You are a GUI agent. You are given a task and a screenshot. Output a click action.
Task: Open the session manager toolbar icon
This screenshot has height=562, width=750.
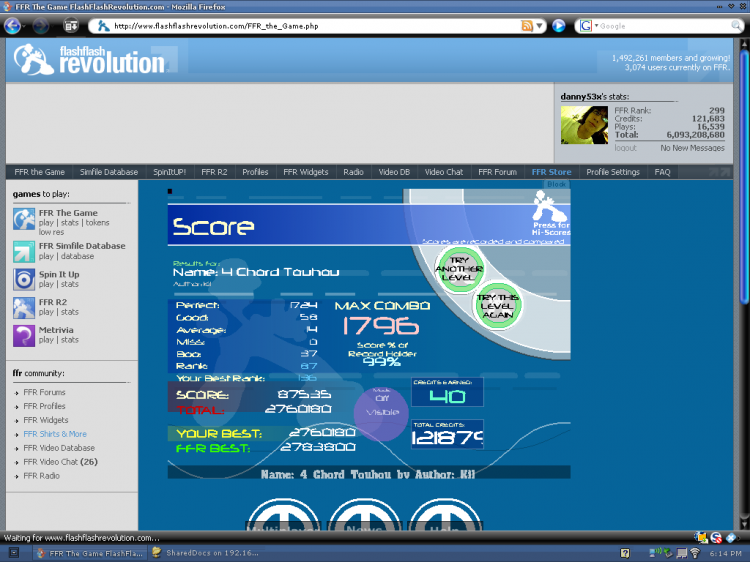71,26
